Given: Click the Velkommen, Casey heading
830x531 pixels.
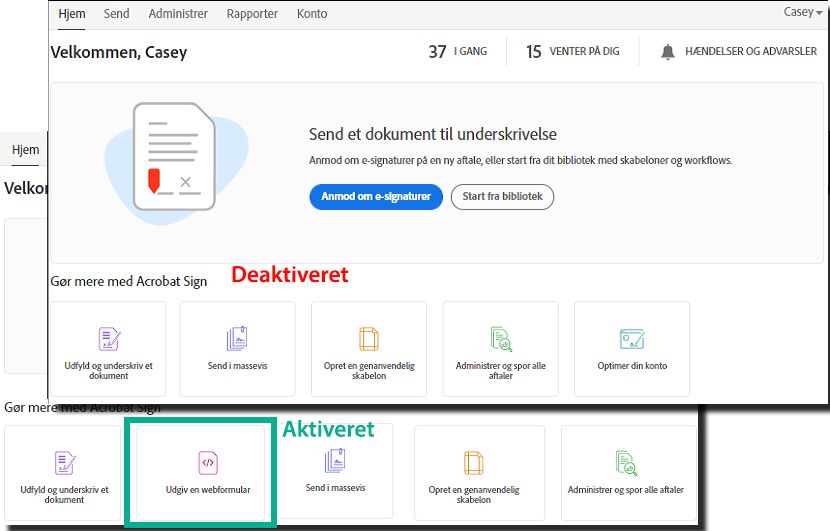Looking at the screenshot, I should point(119,52).
